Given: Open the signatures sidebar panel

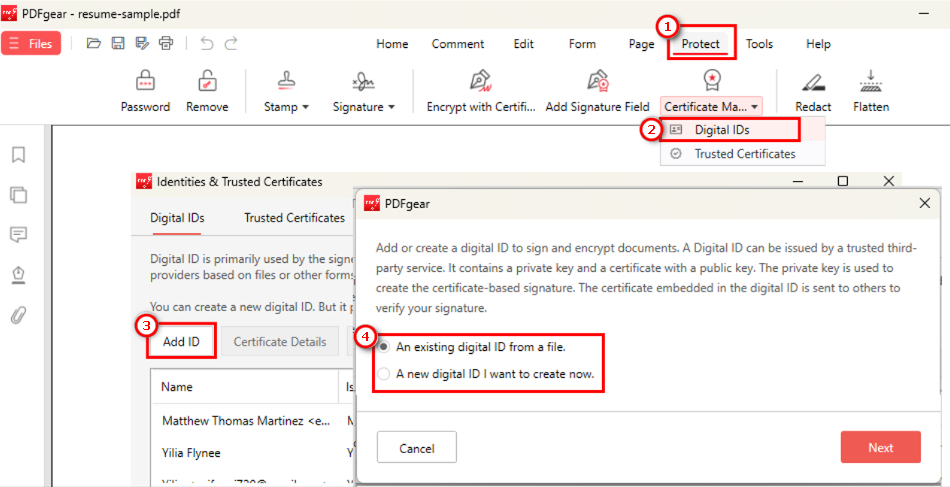Looking at the screenshot, I should (19, 275).
